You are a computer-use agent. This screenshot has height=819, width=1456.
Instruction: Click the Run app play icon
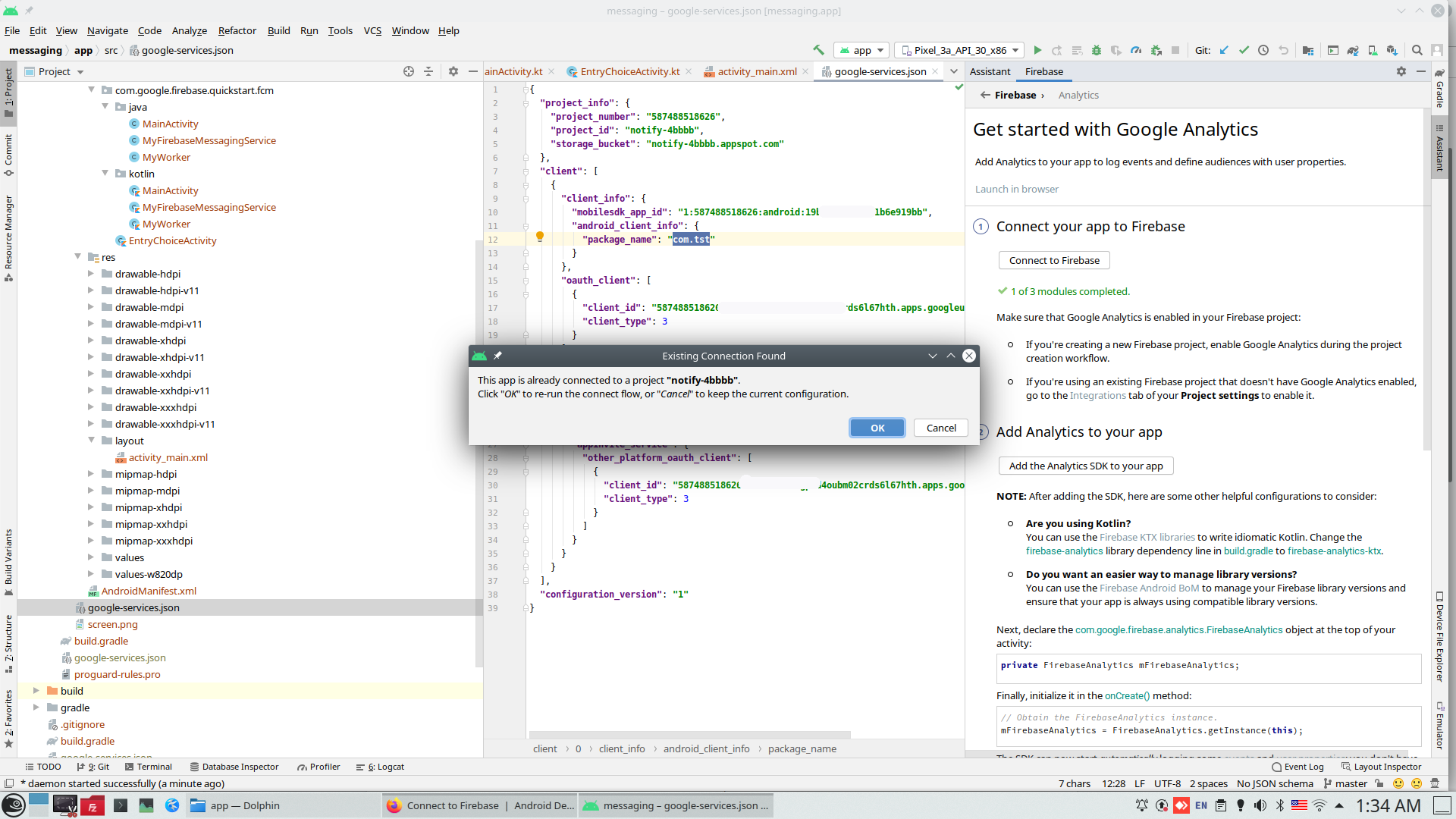click(1037, 50)
